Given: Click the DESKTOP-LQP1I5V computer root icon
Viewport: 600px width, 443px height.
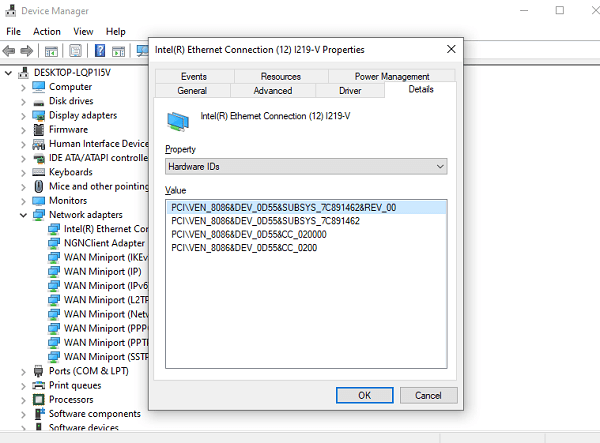Looking at the screenshot, I should (24, 73).
